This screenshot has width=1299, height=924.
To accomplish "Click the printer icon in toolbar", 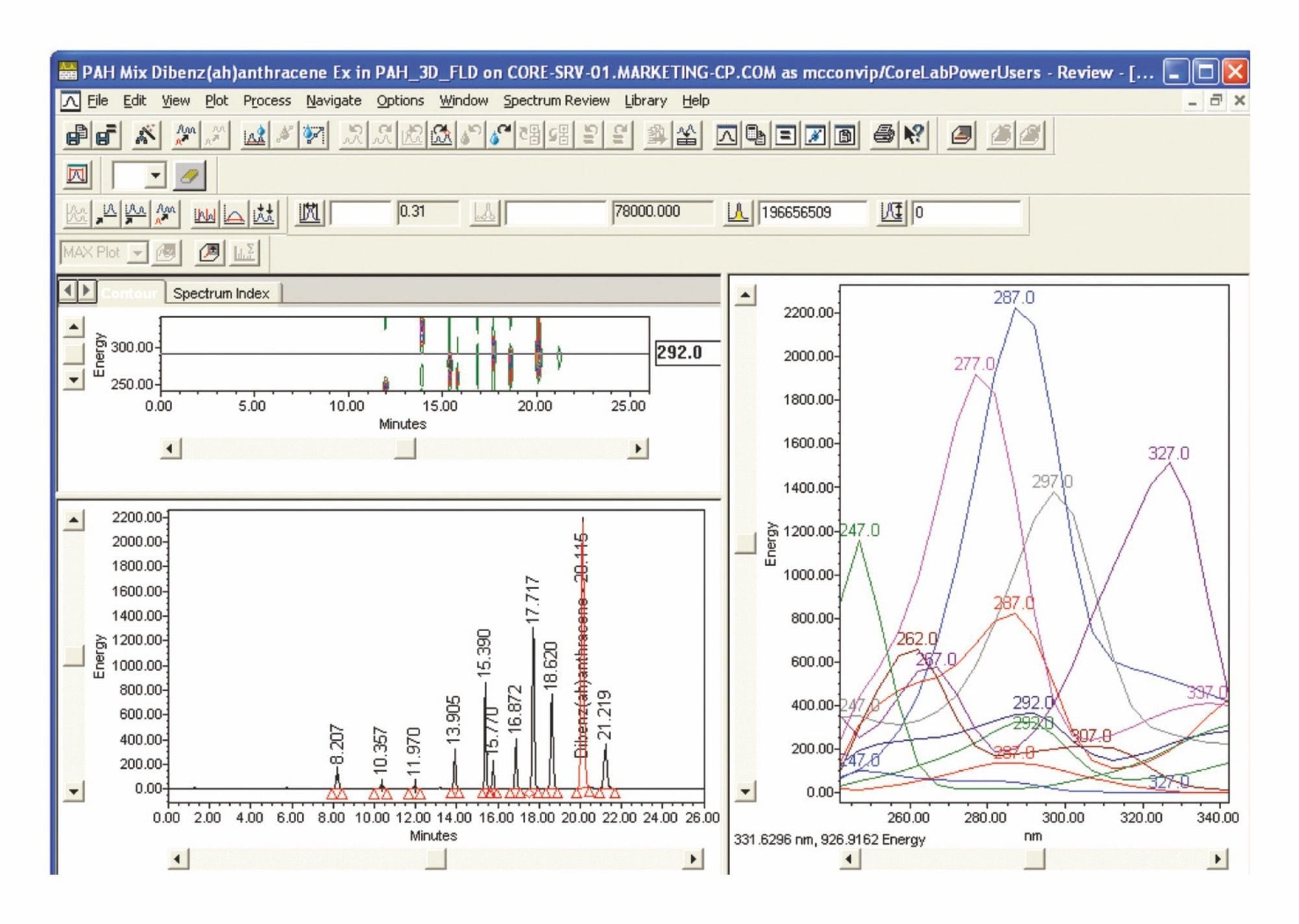I will (x=883, y=135).
